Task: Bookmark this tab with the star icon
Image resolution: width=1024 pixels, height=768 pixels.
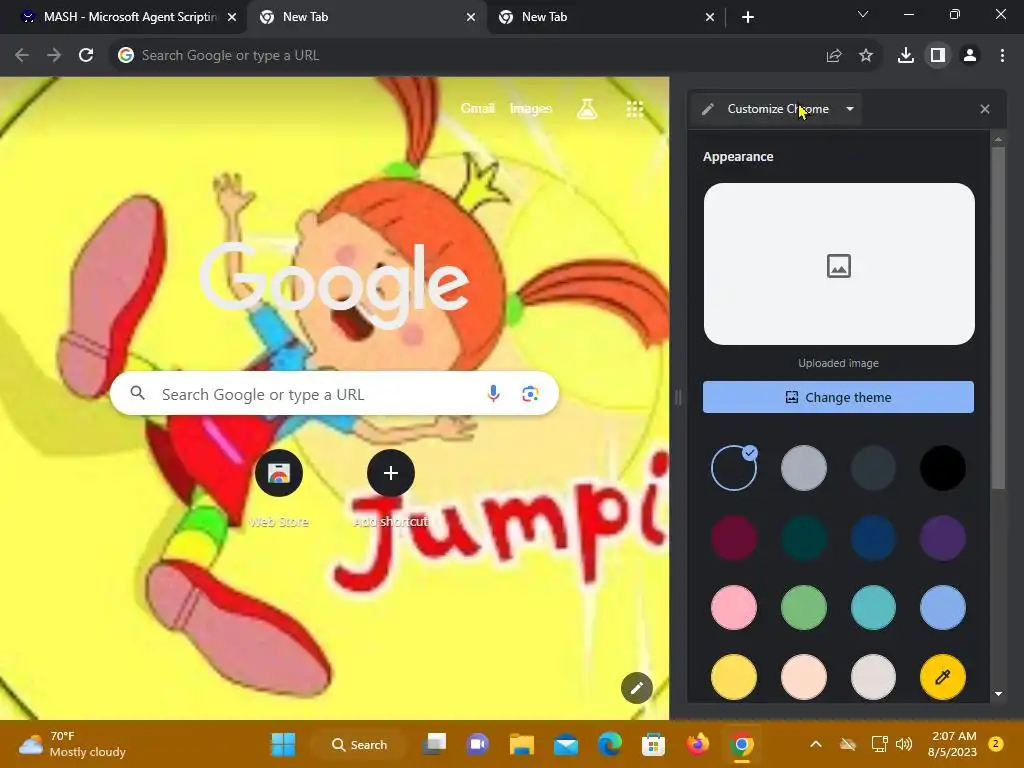Action: [x=866, y=56]
